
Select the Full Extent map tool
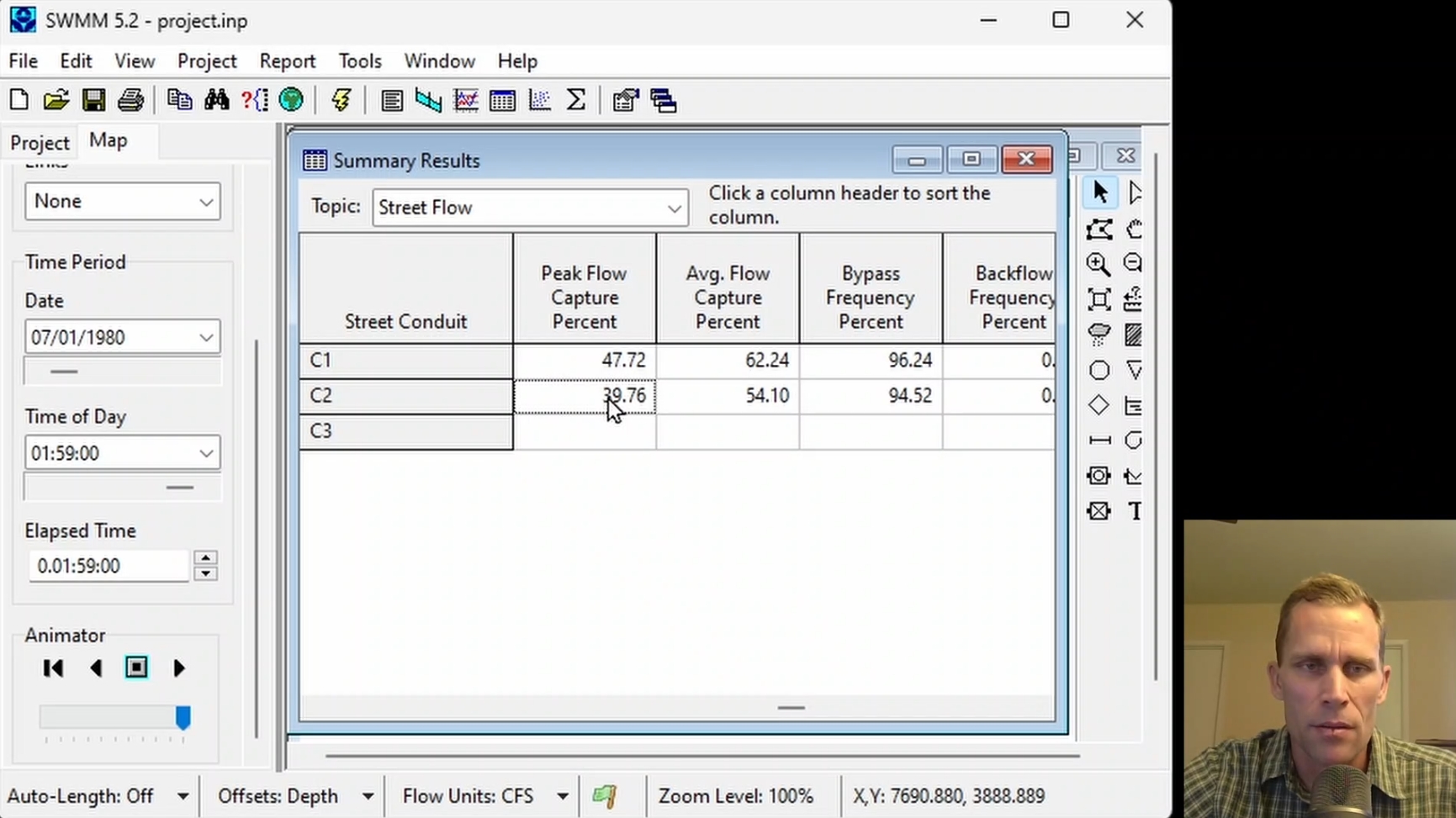click(x=1099, y=299)
